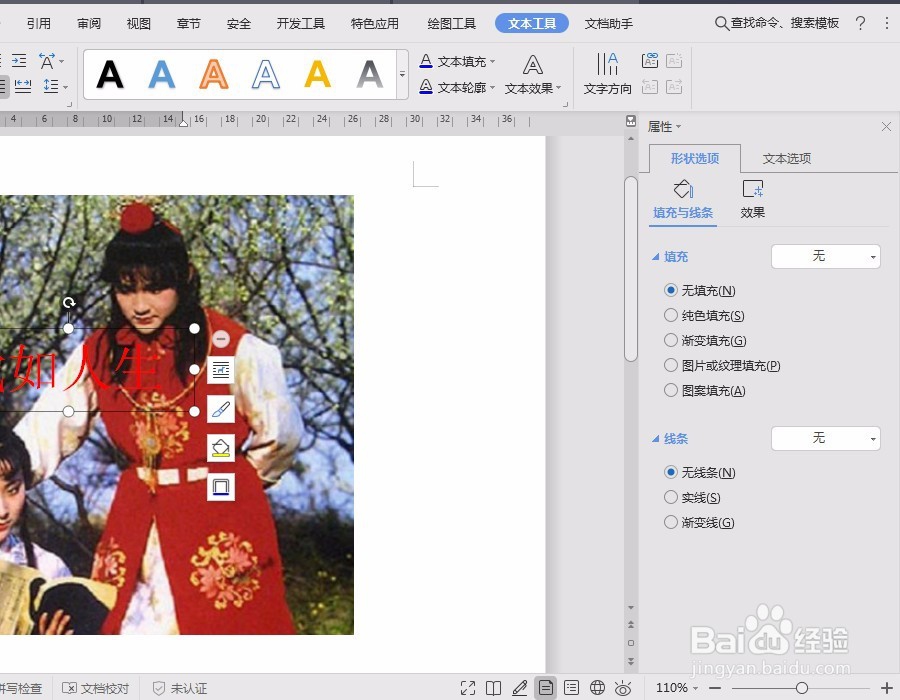Open the Text Outline dropdown
Image resolution: width=900 pixels, height=700 pixels.
(457, 87)
